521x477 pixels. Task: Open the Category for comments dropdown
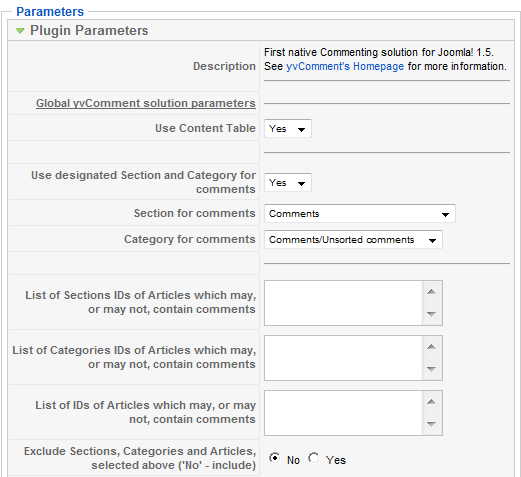pyautogui.click(x=353, y=240)
